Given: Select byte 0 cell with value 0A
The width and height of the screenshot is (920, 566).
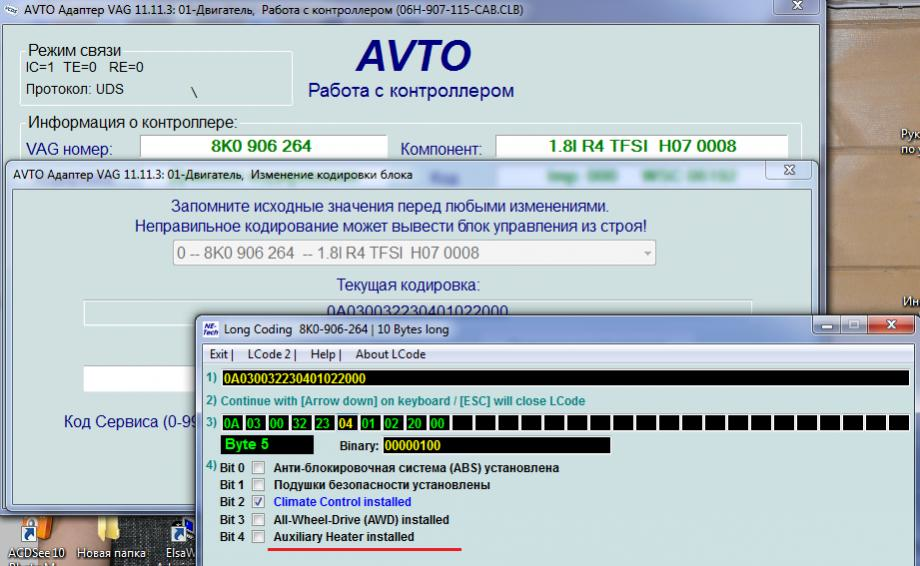Looking at the screenshot, I should [x=231, y=423].
